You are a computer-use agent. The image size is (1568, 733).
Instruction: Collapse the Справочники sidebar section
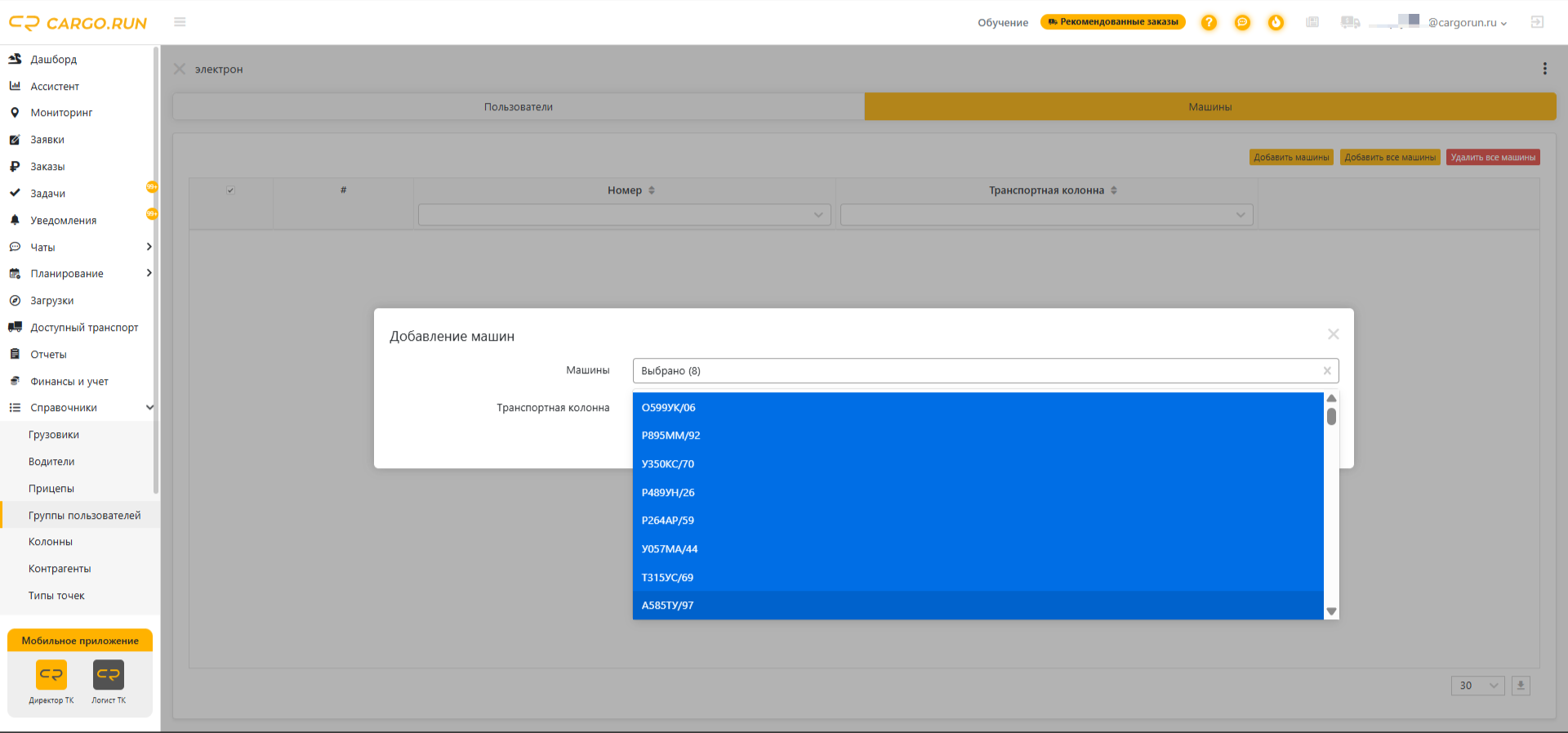[x=149, y=408]
